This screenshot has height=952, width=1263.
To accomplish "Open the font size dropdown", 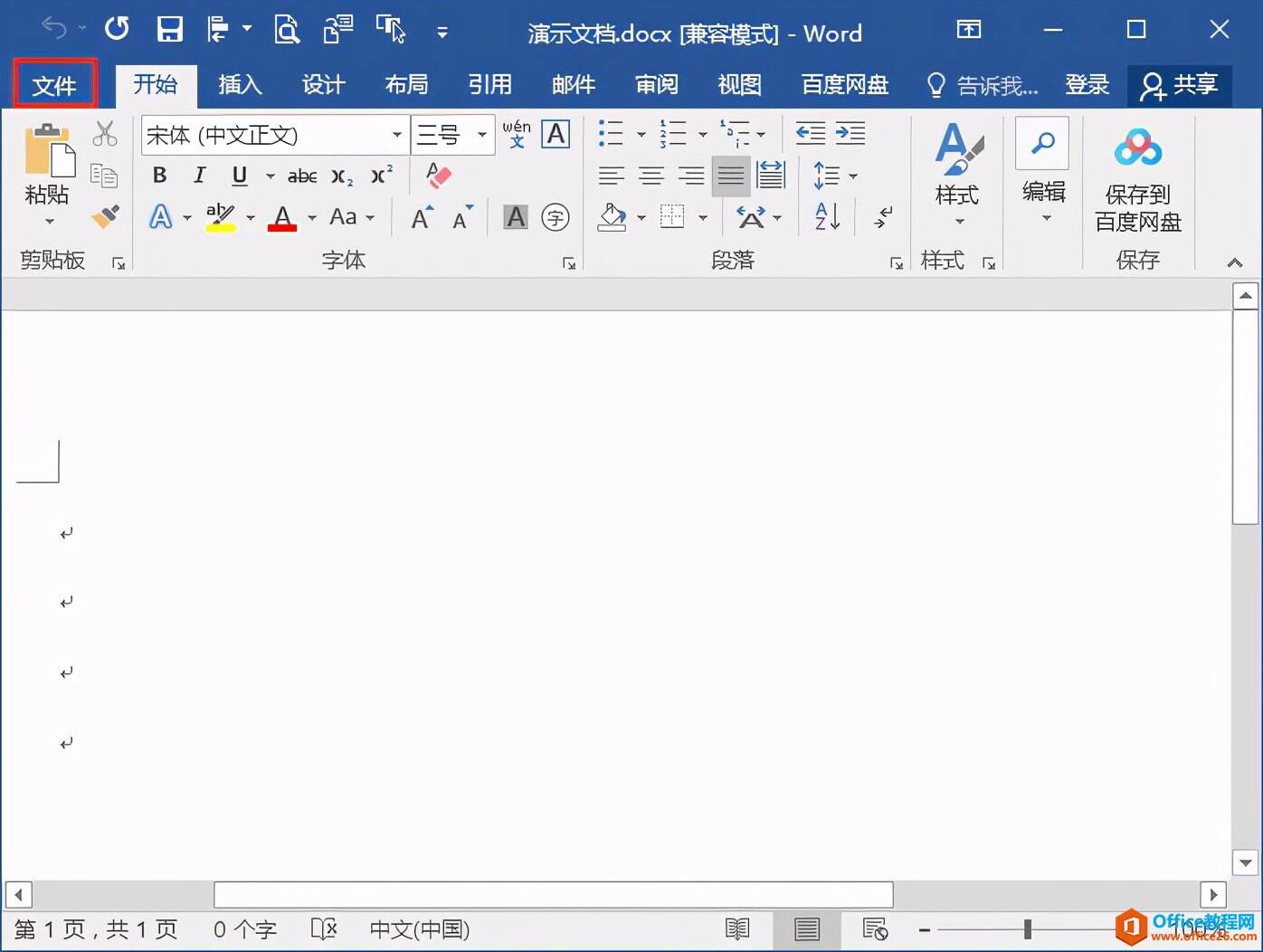I will (x=480, y=134).
